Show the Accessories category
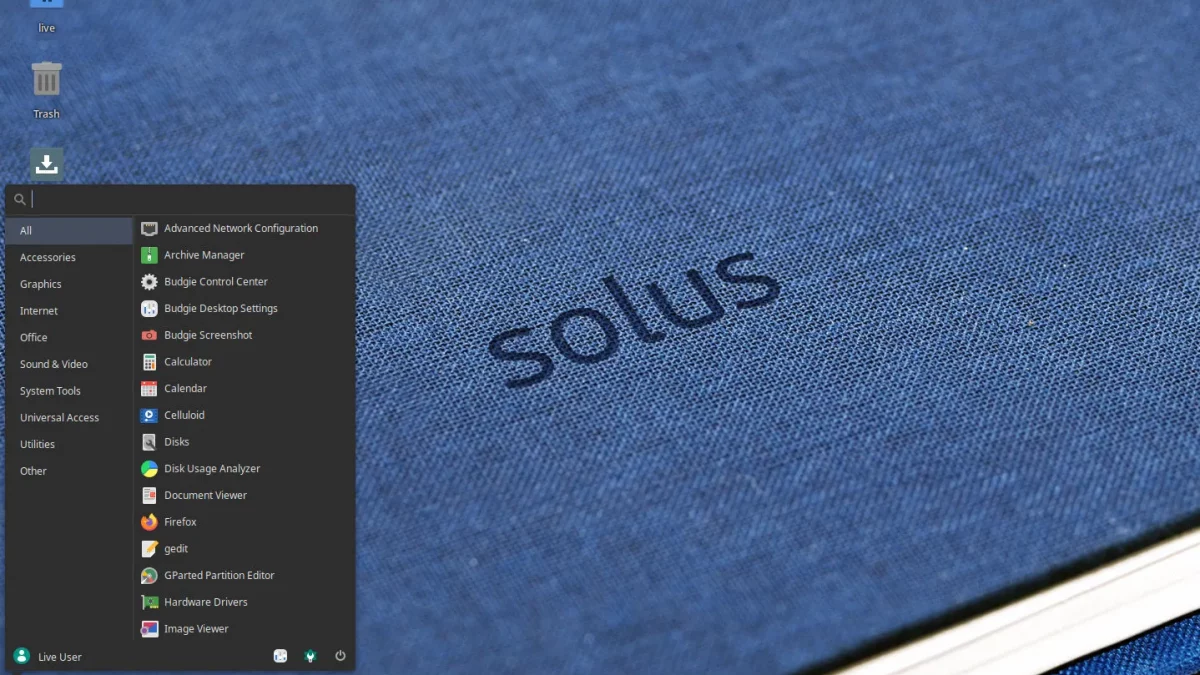This screenshot has width=1200, height=675. pyautogui.click(x=69, y=257)
